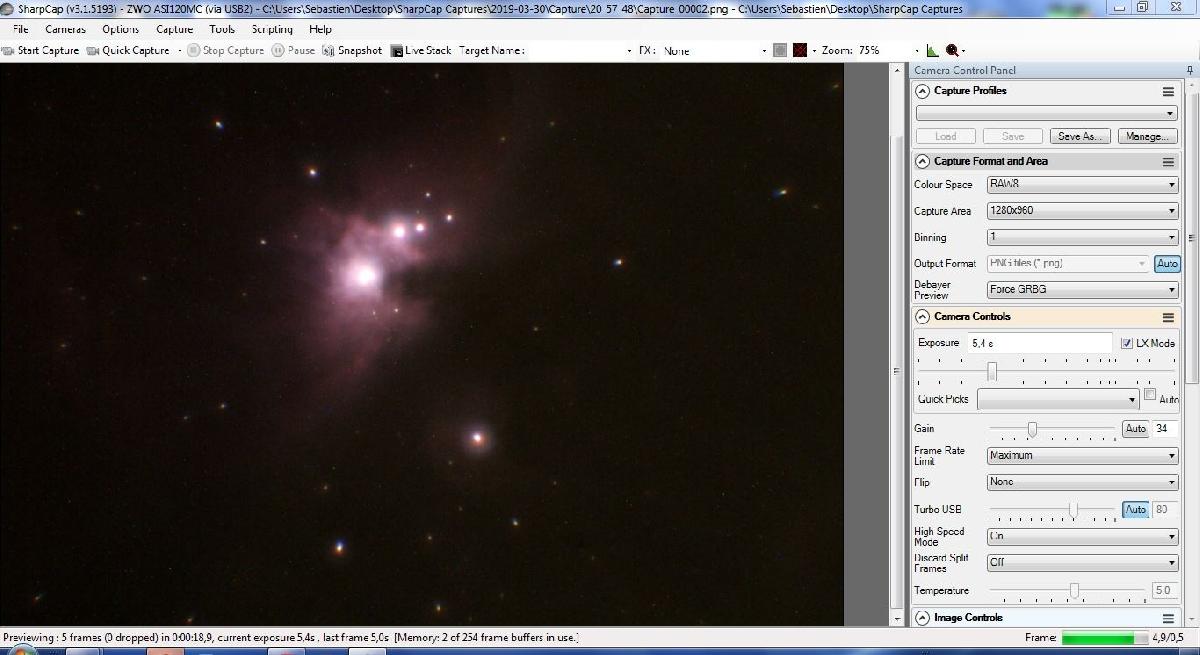The image size is (1200, 655).
Task: Open the Quick Picks dropdown
Action: [1058, 400]
